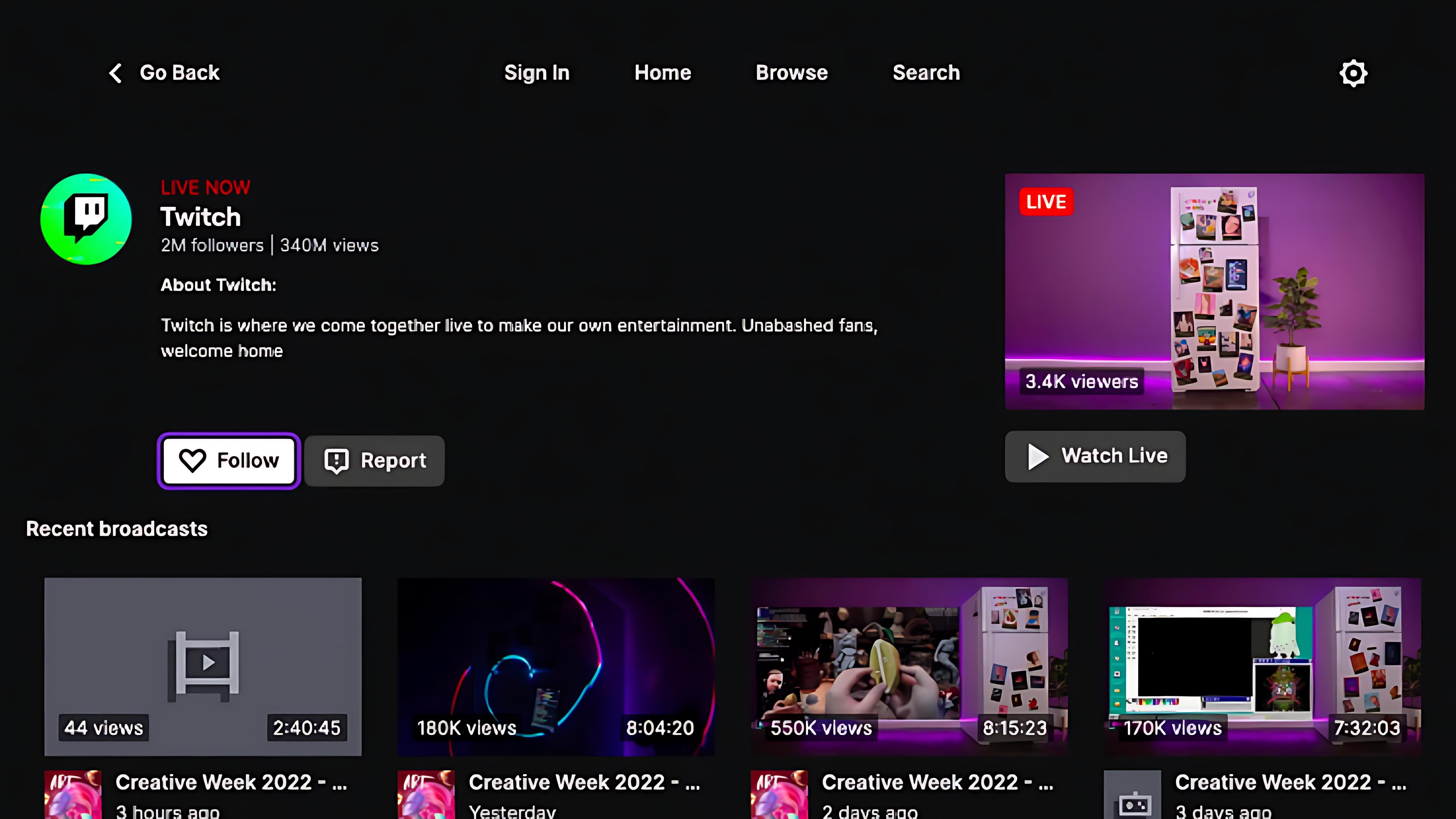This screenshot has height=819, width=1456.
Task: Click the '180K views' label
Action: coord(467,728)
